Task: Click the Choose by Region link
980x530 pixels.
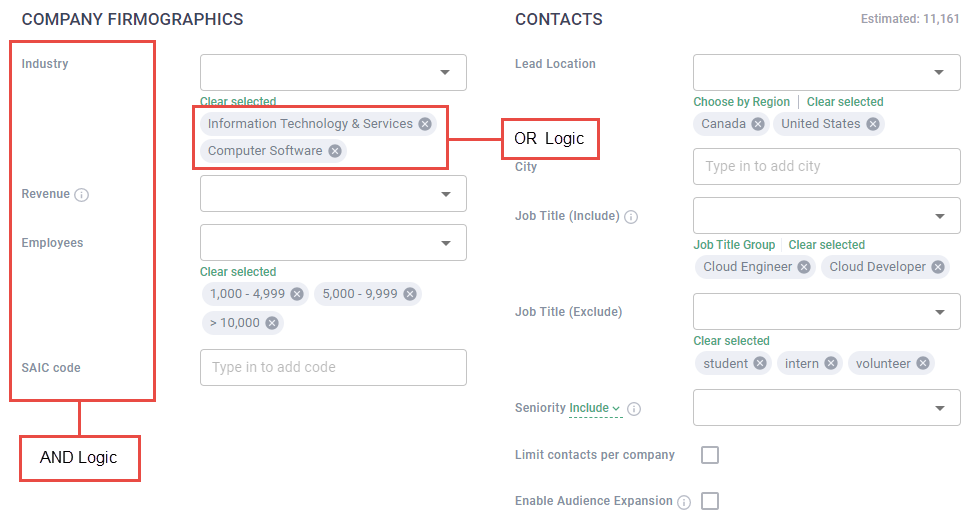Action: (x=741, y=102)
